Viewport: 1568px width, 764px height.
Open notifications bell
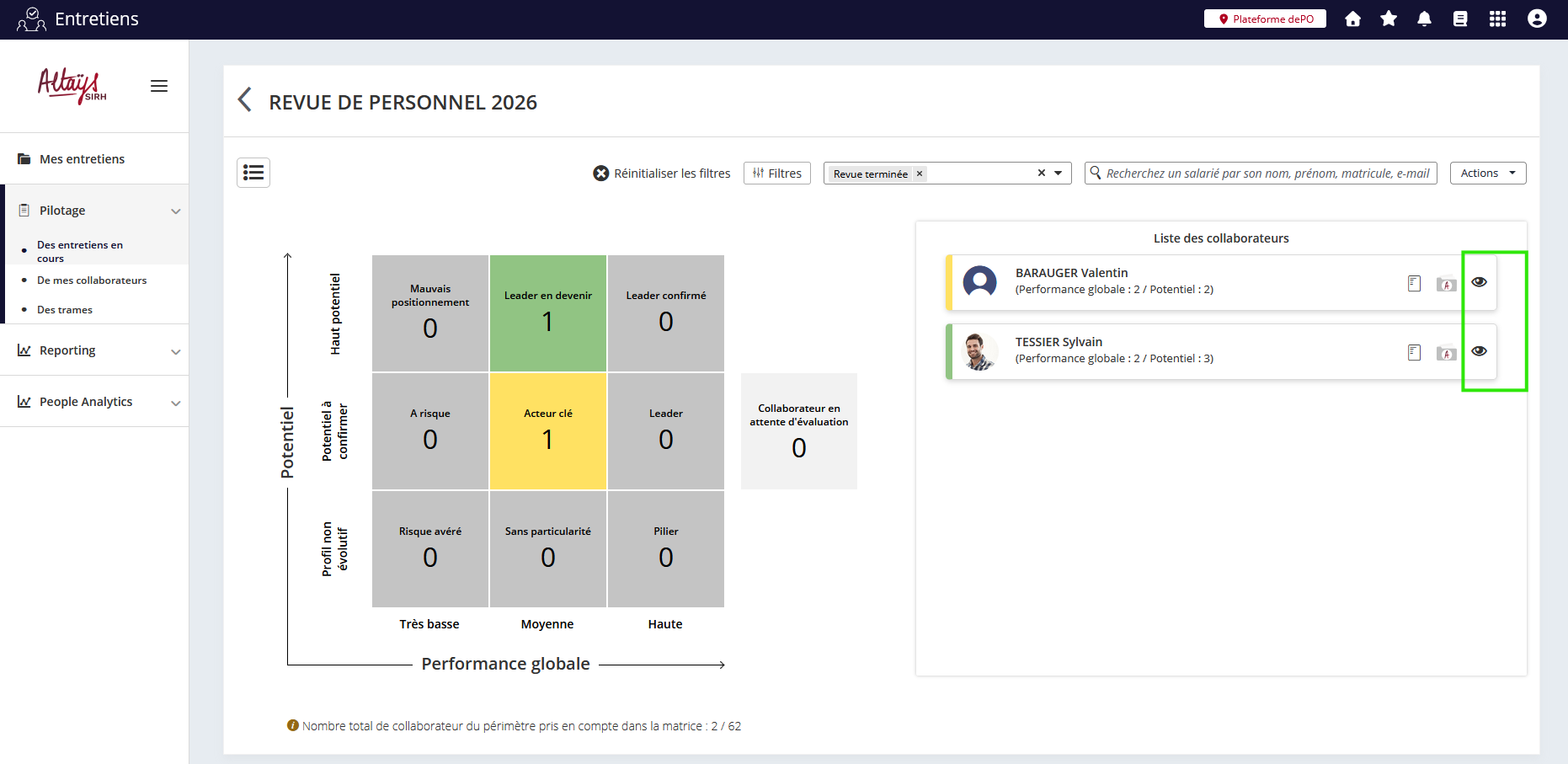(x=1424, y=19)
